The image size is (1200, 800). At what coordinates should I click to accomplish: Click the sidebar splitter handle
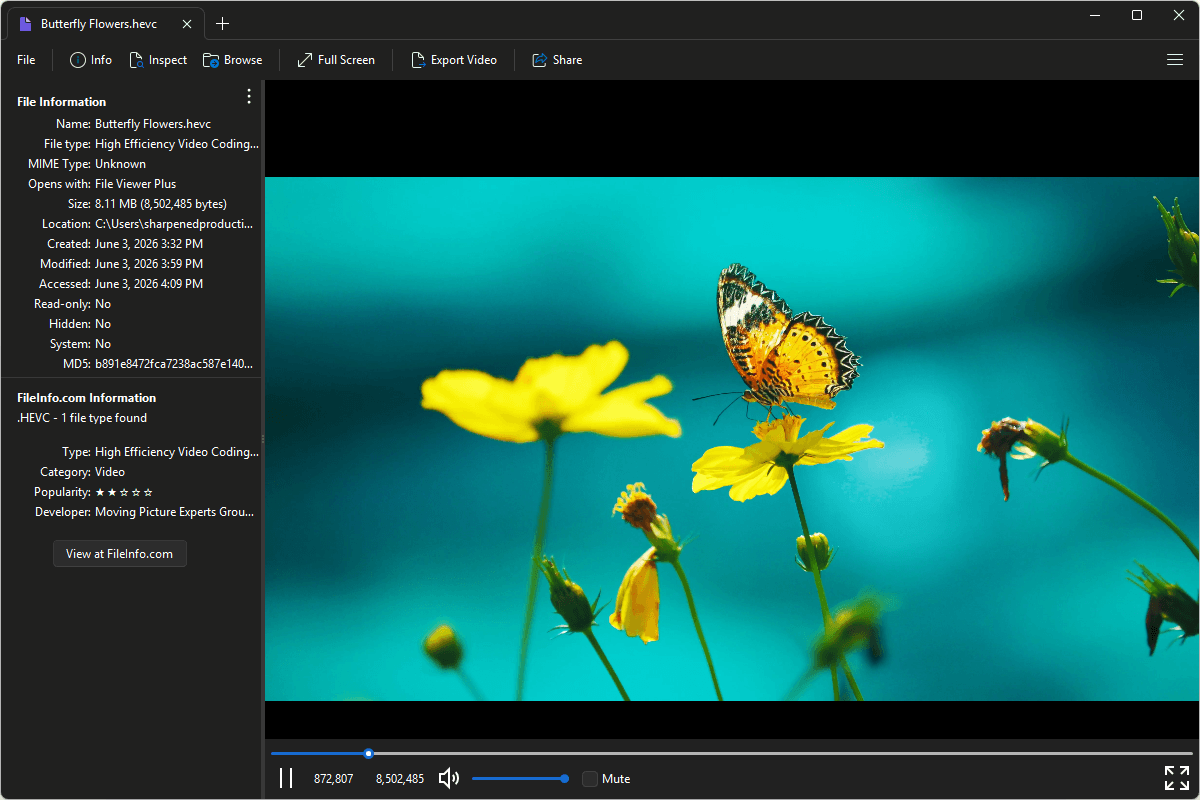pos(263,439)
